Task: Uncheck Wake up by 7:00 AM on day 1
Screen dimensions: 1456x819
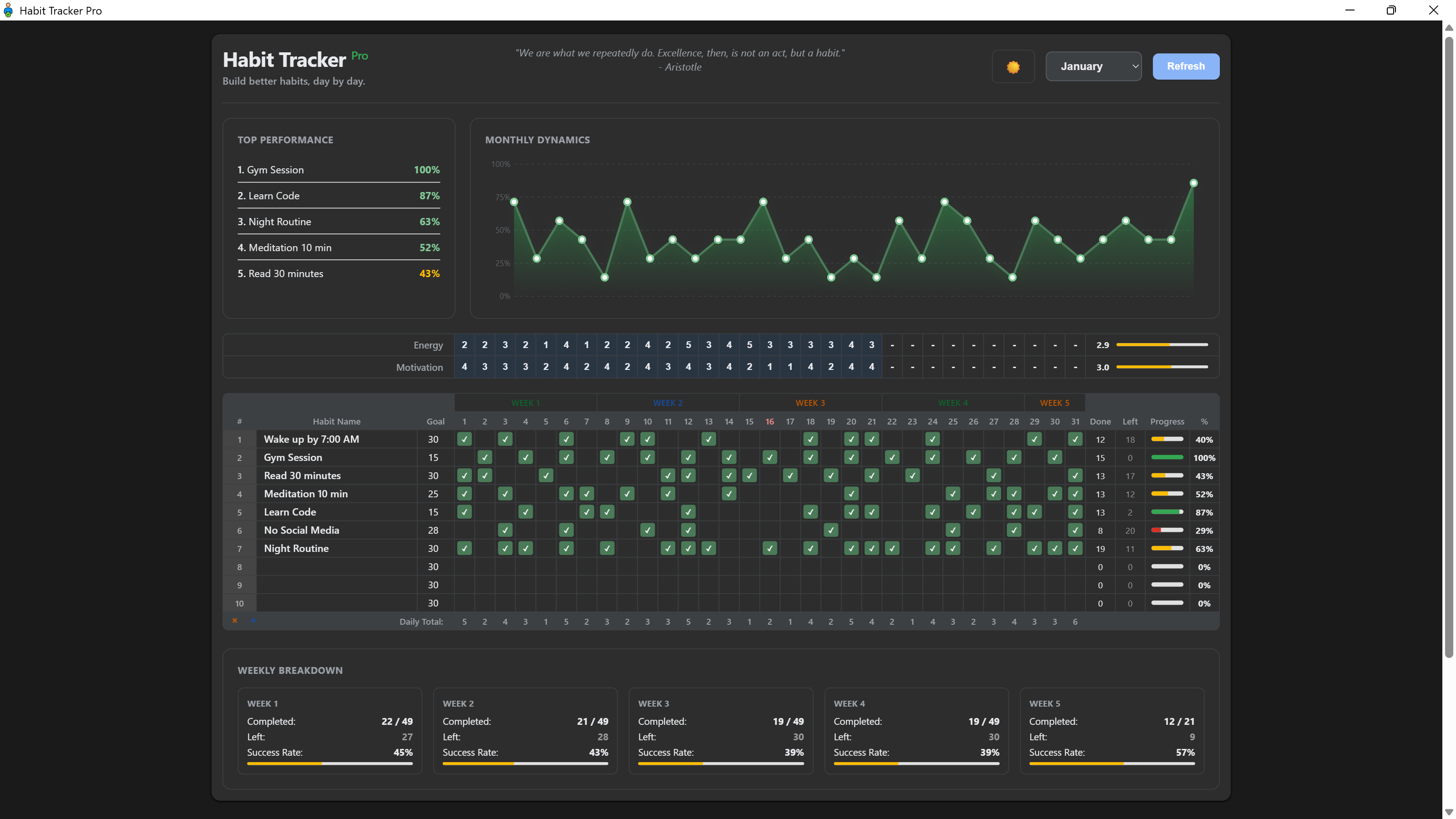Action: coord(464,439)
